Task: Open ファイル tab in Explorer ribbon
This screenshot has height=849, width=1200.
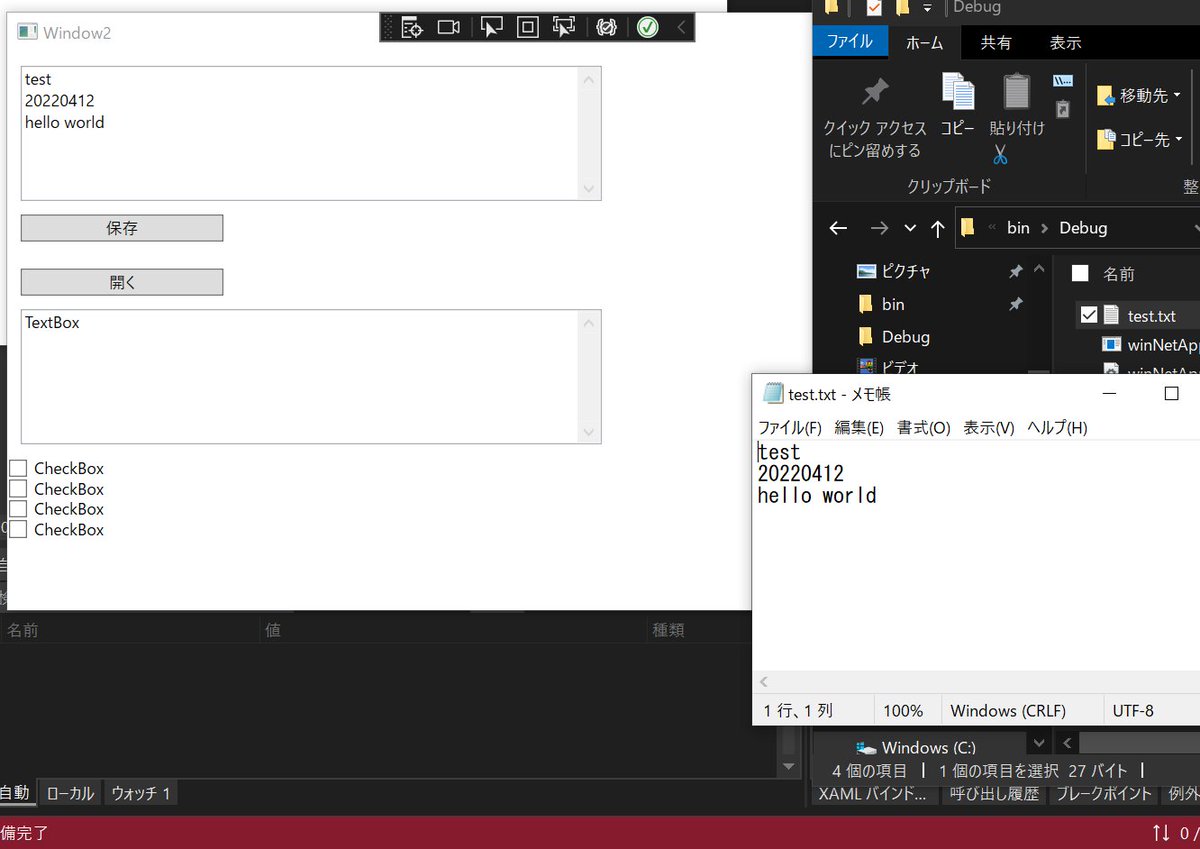Action: tap(849, 42)
